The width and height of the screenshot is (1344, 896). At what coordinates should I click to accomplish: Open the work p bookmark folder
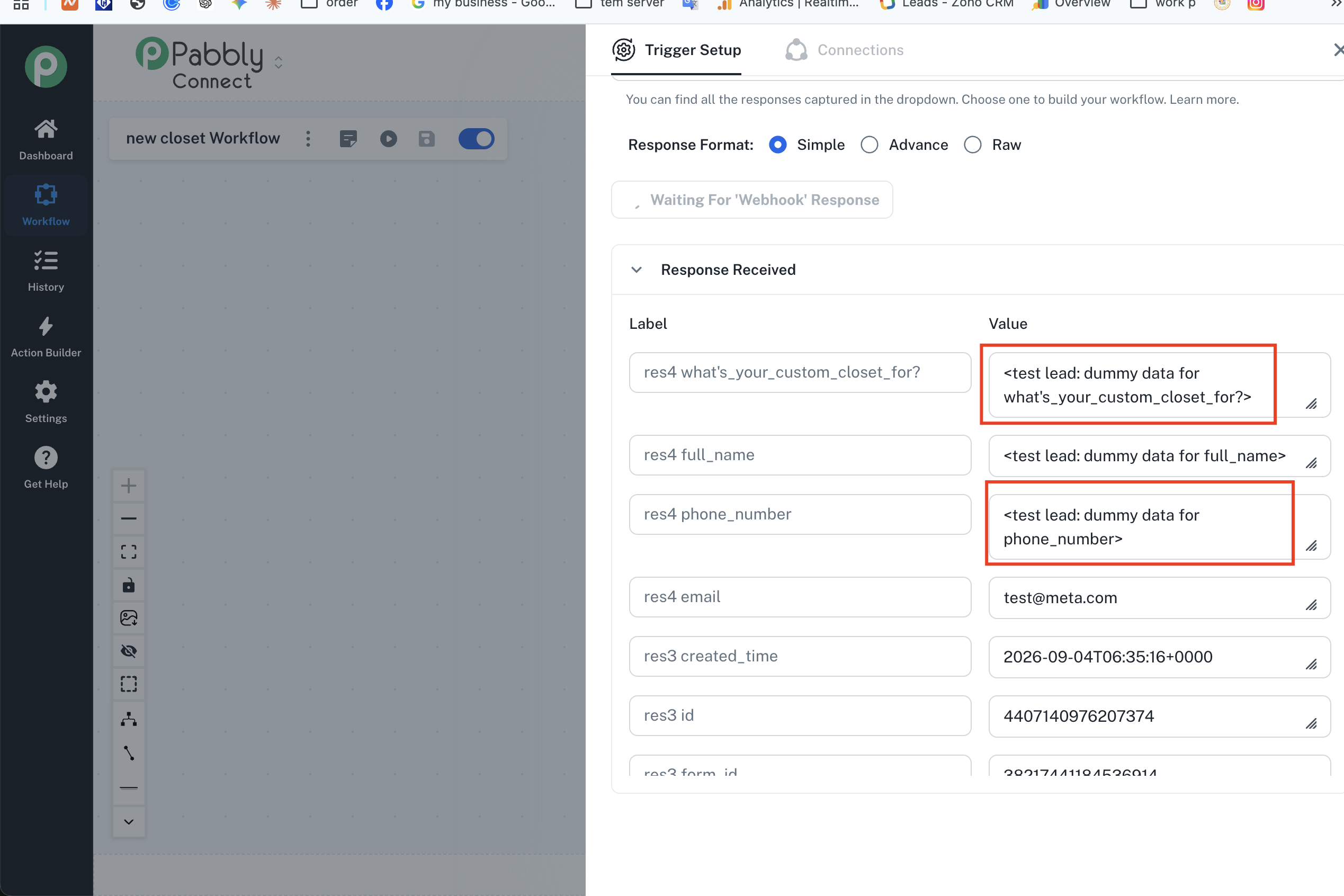point(1163,5)
